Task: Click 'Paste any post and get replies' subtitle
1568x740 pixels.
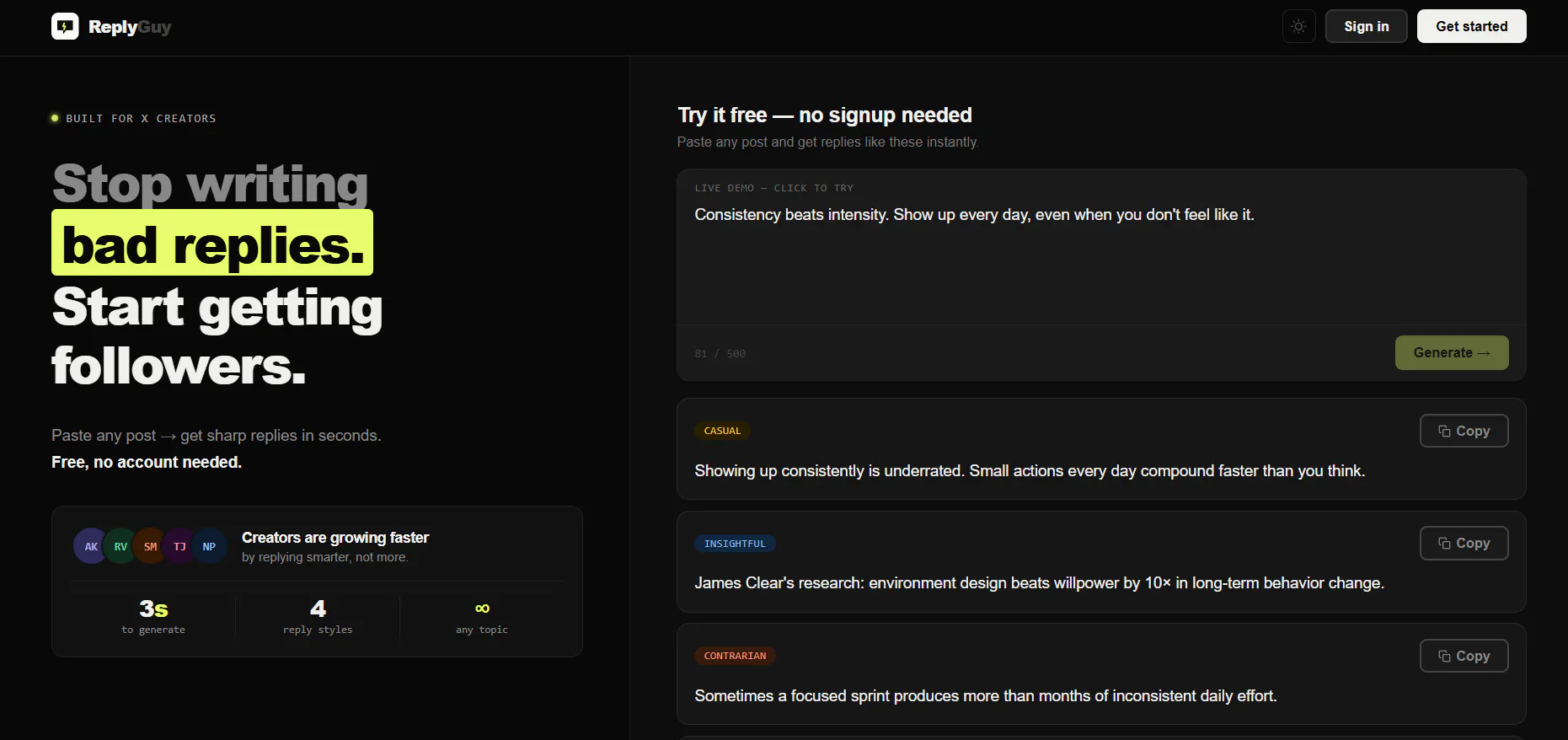Action: [827, 142]
